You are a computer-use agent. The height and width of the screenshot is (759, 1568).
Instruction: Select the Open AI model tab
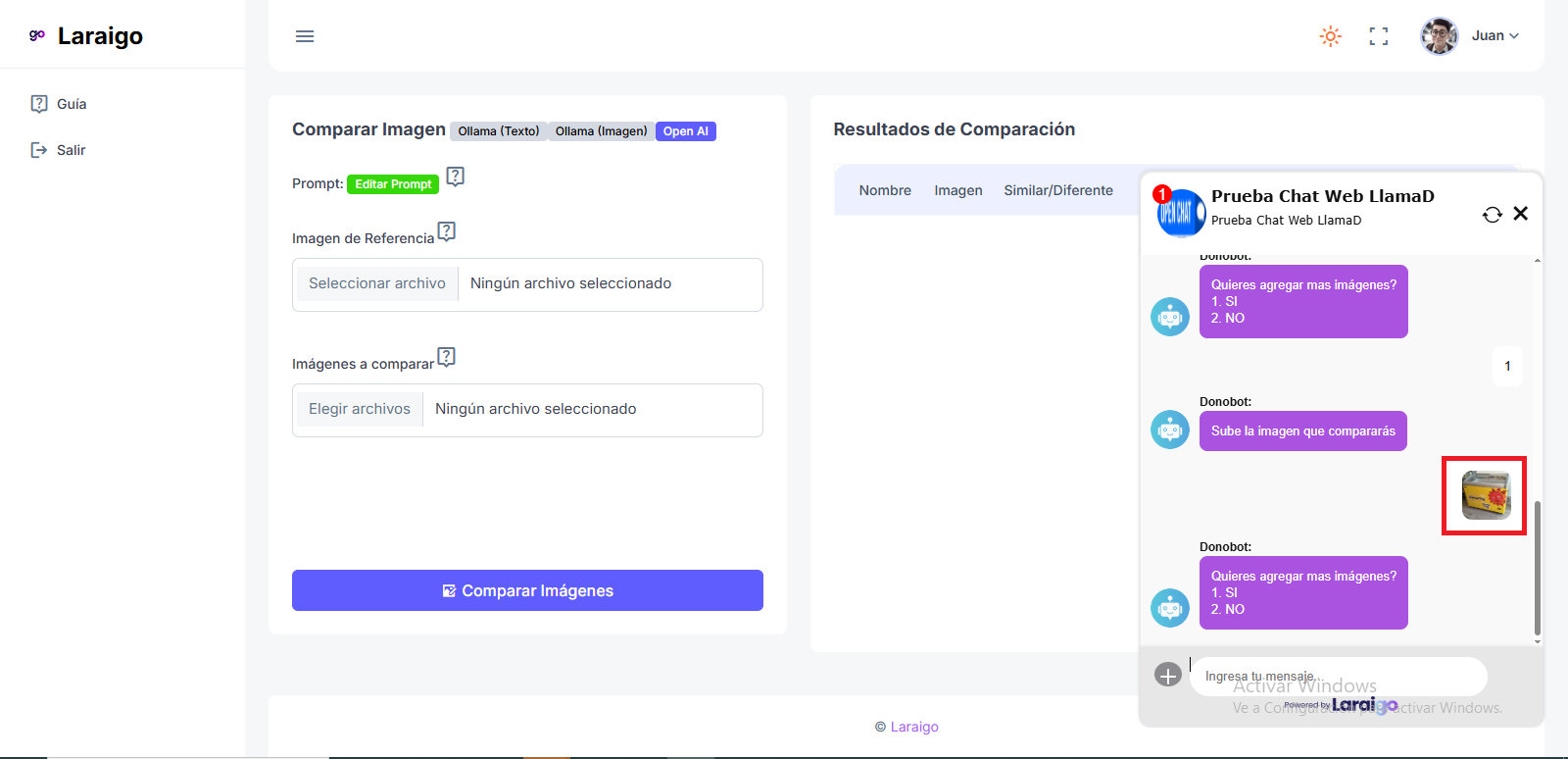pos(685,131)
